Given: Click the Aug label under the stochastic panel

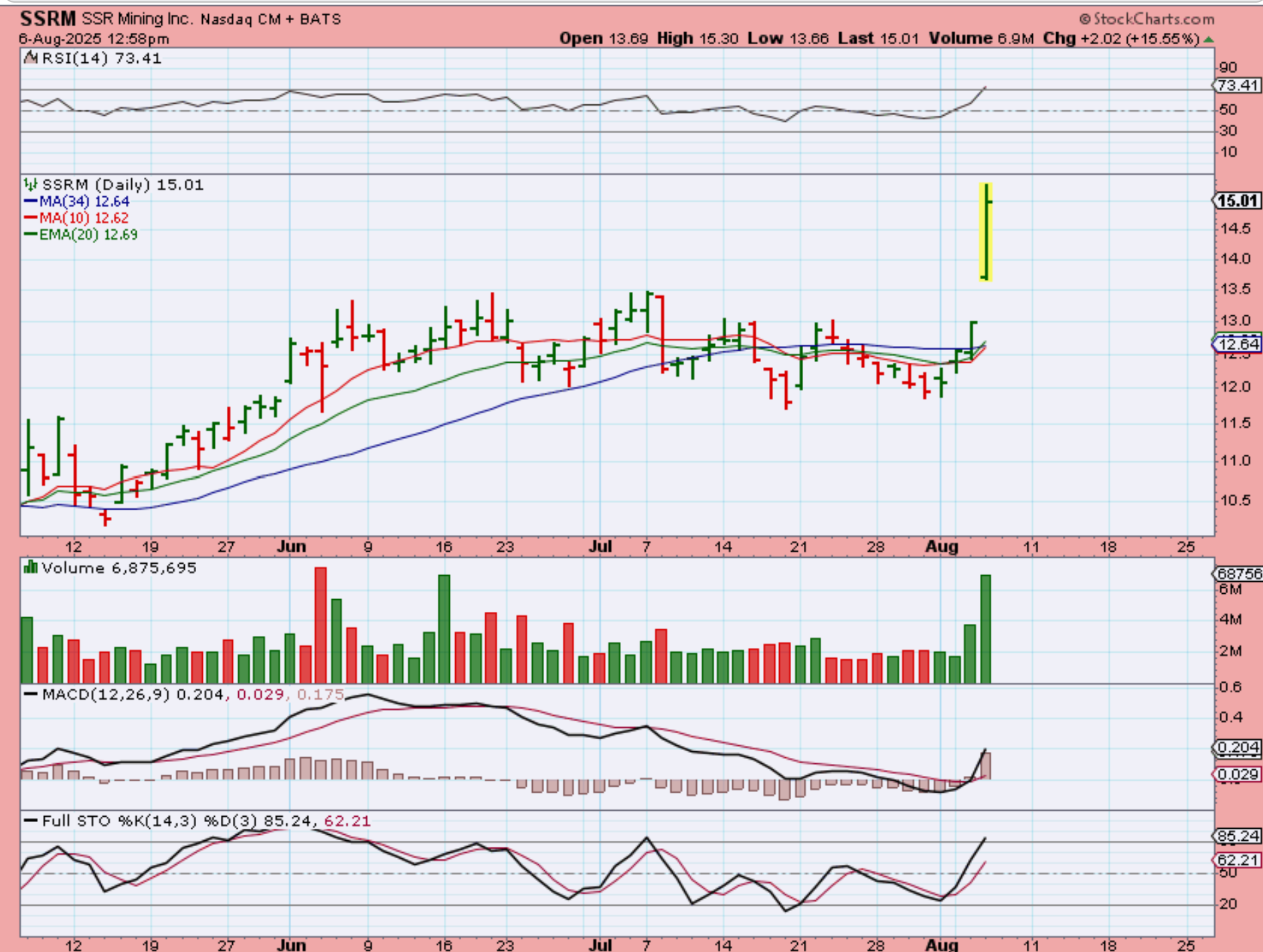Looking at the screenshot, I should tap(942, 945).
